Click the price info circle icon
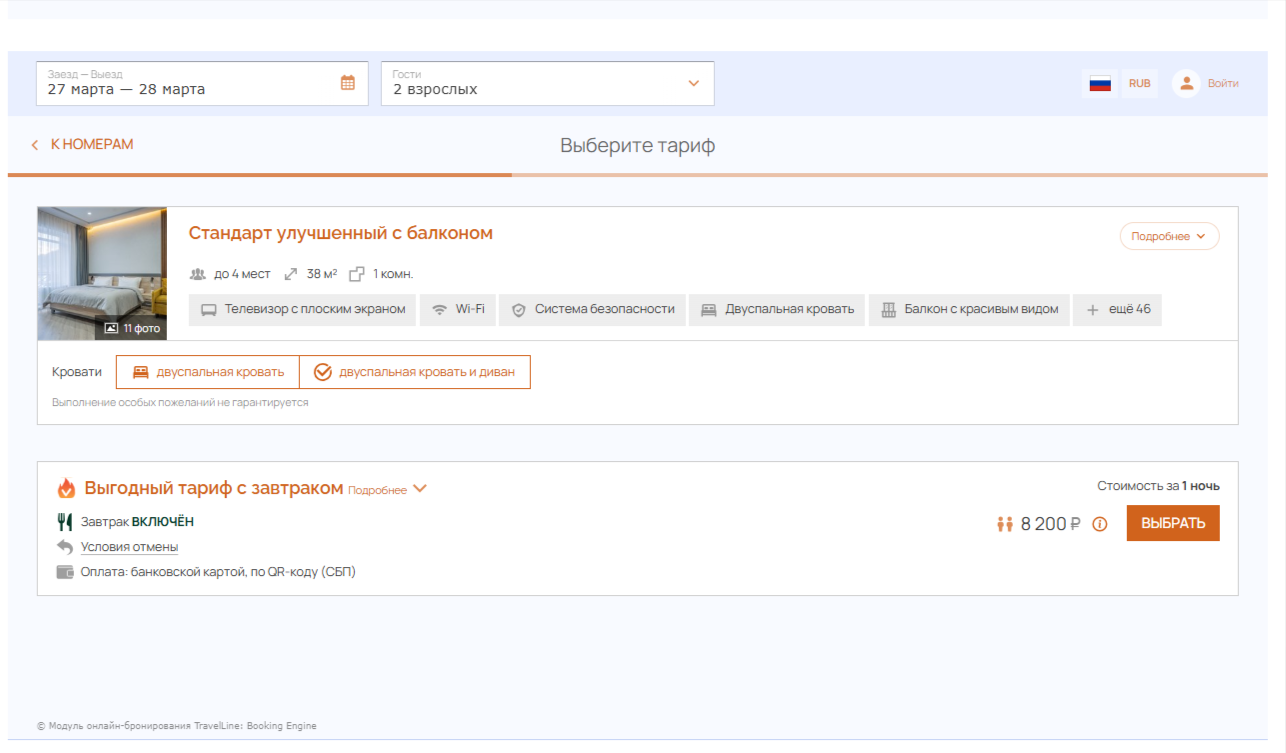Screen dimensions: 1286x753 (1100, 524)
